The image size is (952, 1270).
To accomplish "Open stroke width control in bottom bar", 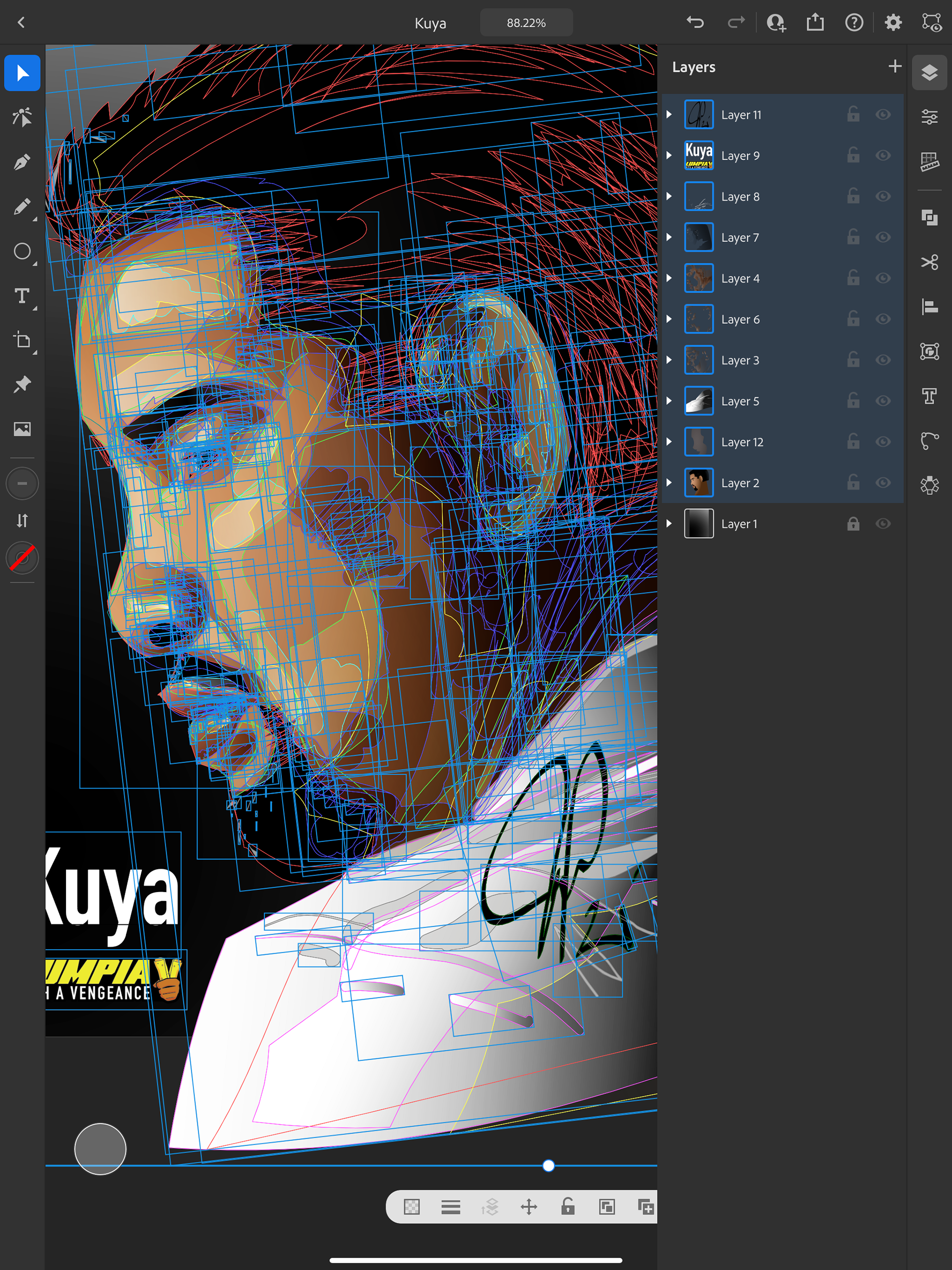I will [x=451, y=1207].
